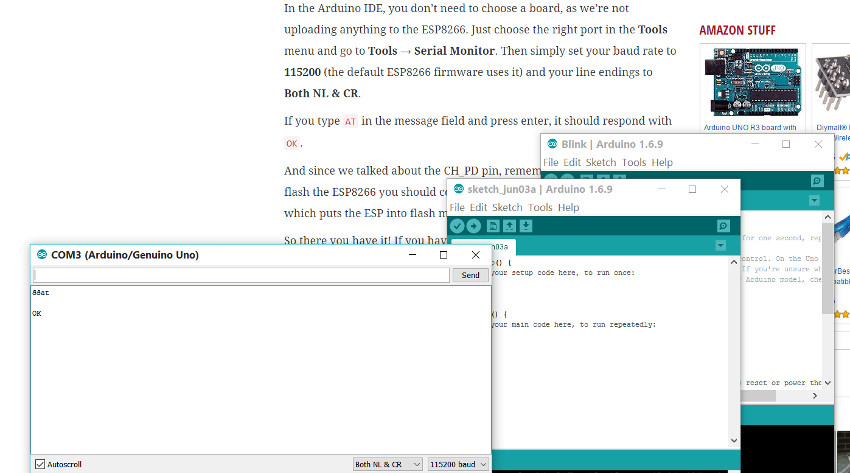This screenshot has width=850, height=473.
Task: Open File menu in Blink window
Action: click(x=551, y=163)
